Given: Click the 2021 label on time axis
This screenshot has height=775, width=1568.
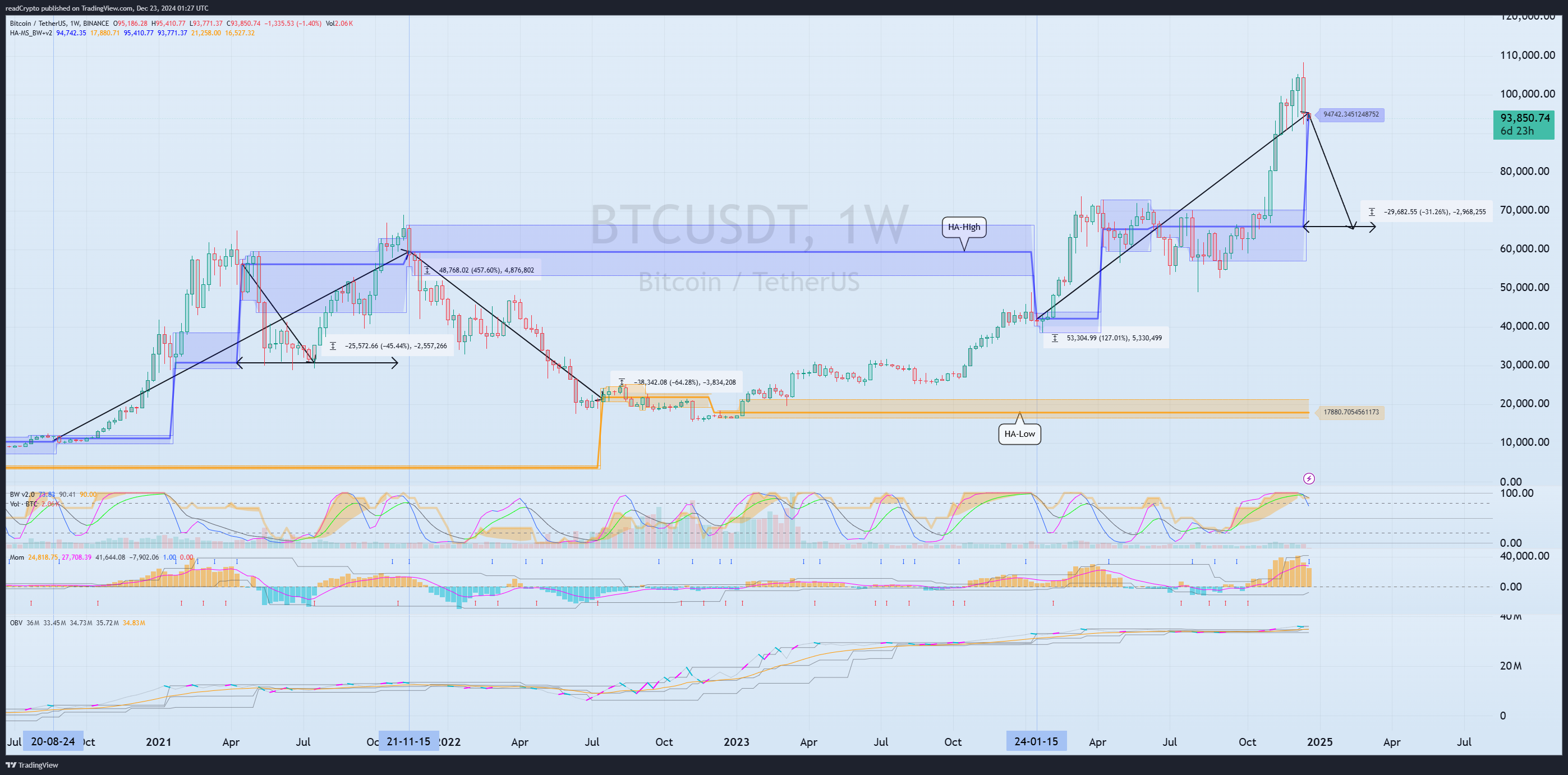Looking at the screenshot, I should point(159,742).
